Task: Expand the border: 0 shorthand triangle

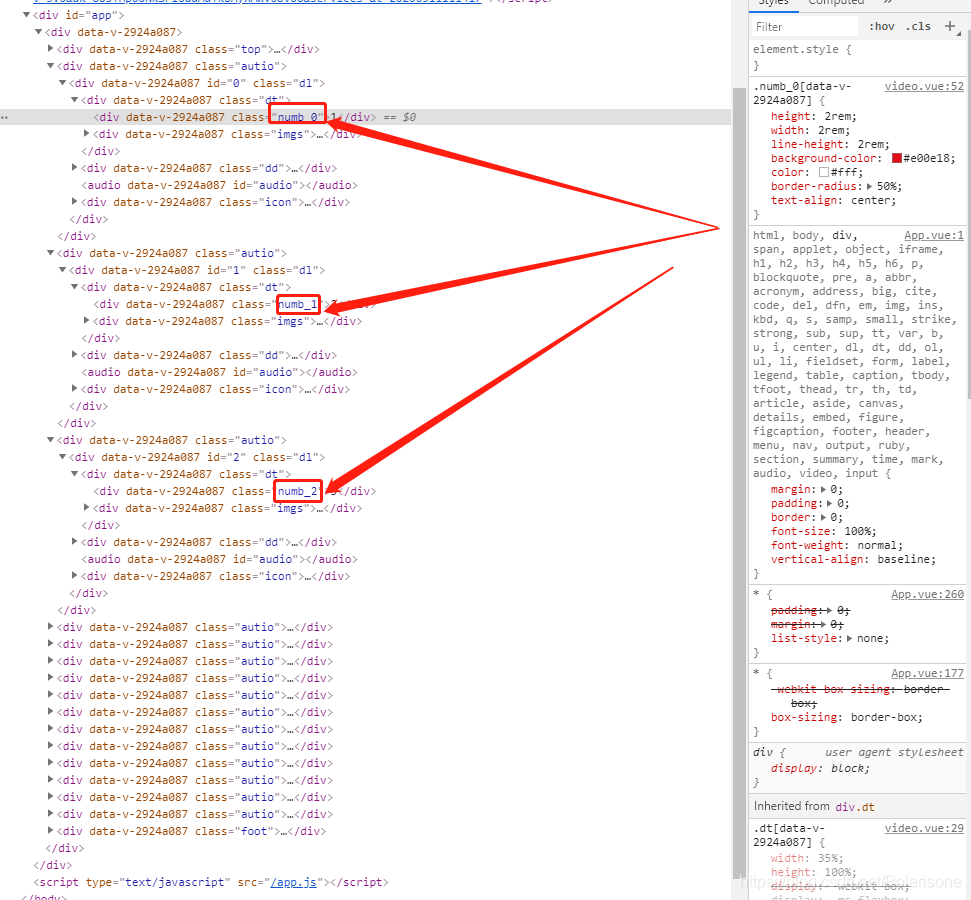Action: point(824,517)
